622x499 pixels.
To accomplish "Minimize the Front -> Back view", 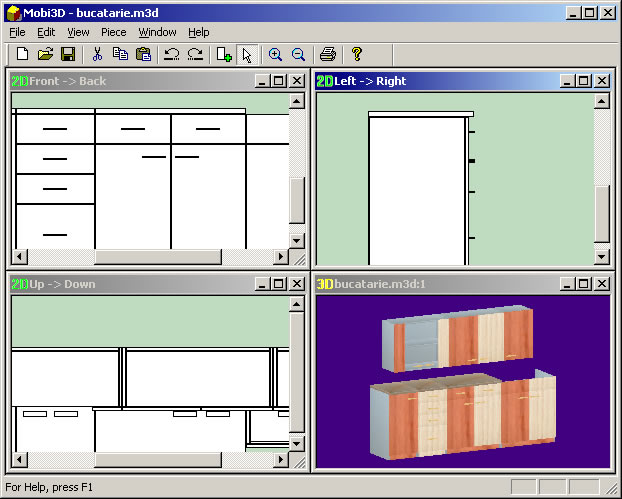I will (x=262, y=81).
